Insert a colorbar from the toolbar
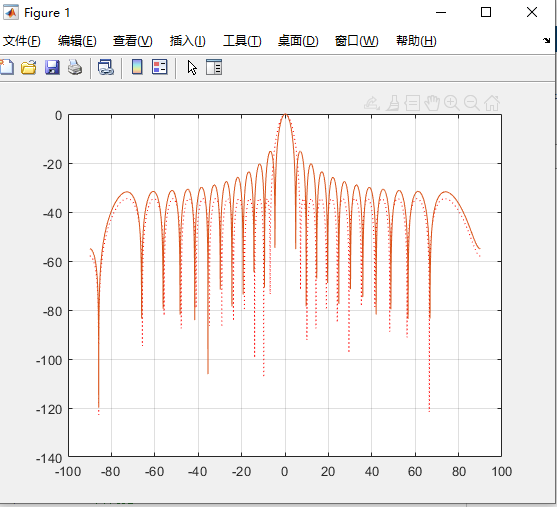This screenshot has height=507, width=557. tap(137, 67)
